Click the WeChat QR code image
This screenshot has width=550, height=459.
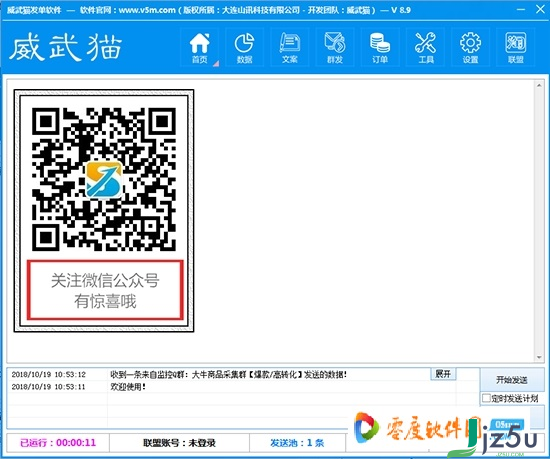pos(104,180)
